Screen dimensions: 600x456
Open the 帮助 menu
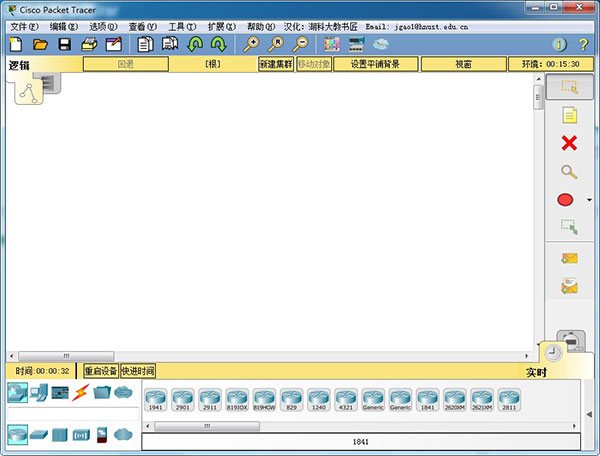tap(261, 27)
